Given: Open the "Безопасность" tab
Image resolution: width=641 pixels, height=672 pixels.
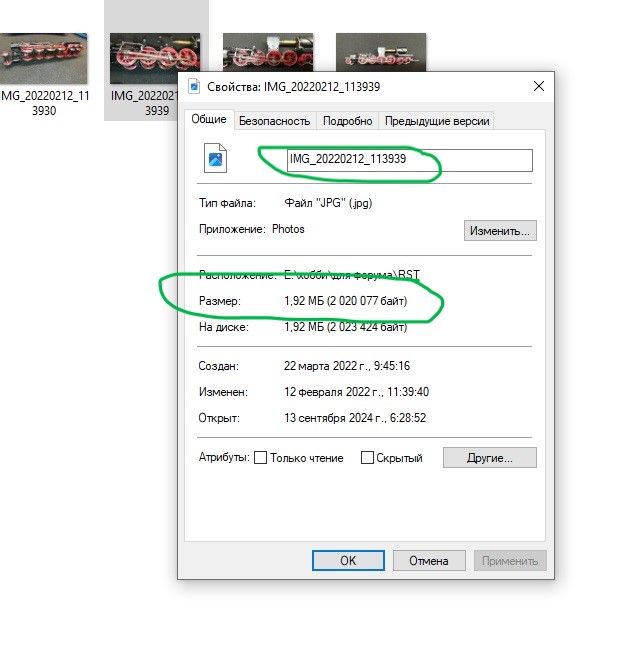Looking at the screenshot, I should (275, 121).
